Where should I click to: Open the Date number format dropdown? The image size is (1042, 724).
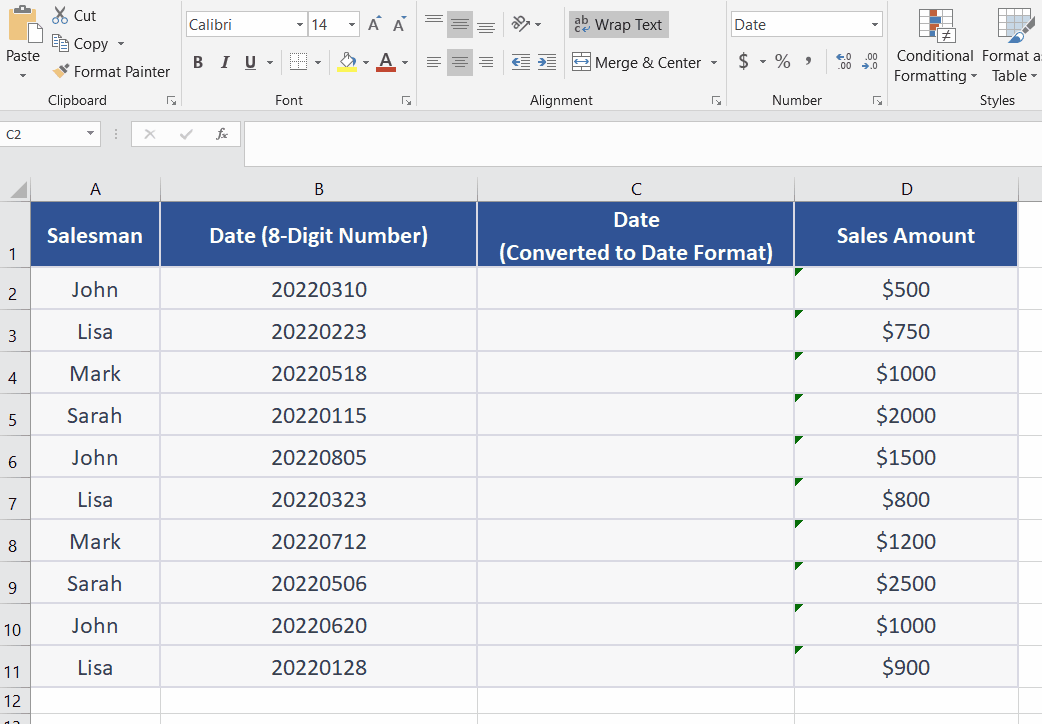pyautogui.click(x=875, y=25)
